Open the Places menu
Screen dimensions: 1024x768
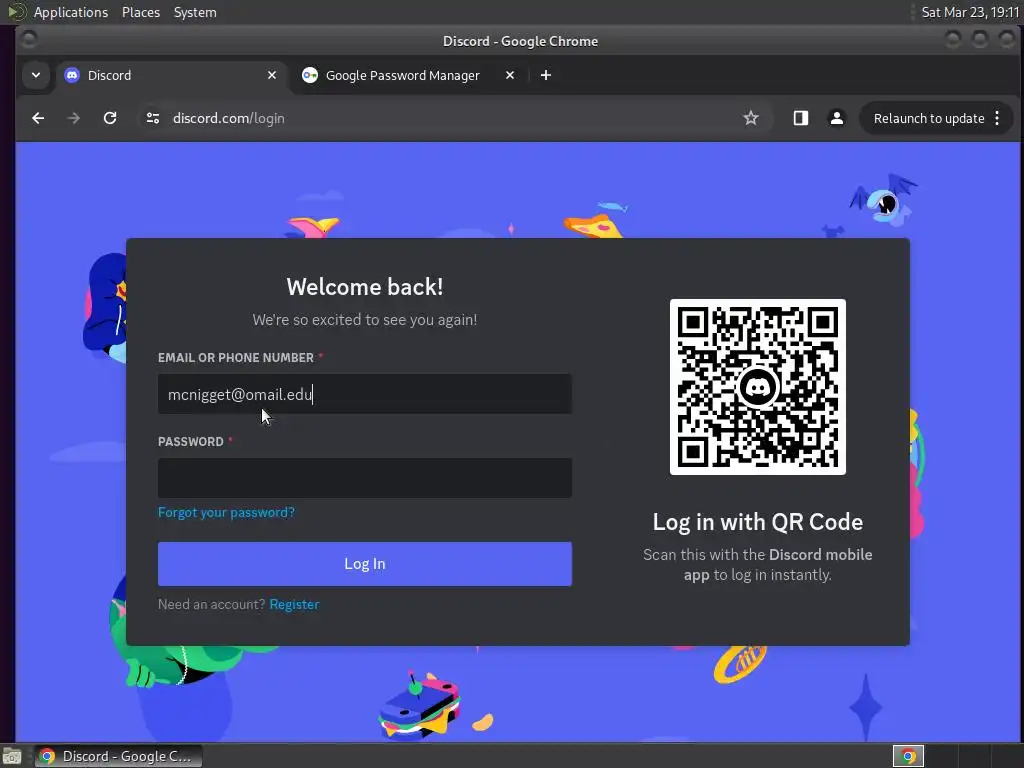tap(140, 12)
